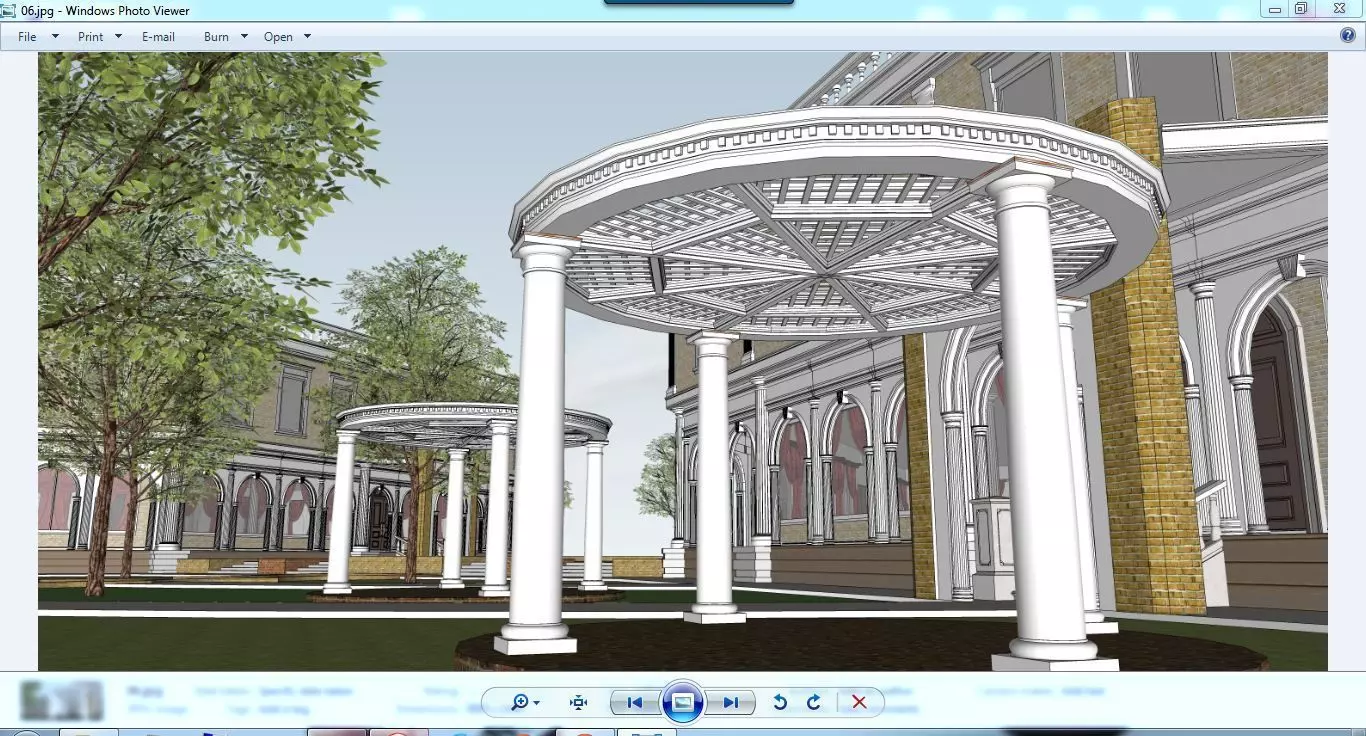The image size is (1366, 736).
Task: Click the displayed 3D pavilion image
Action: (x=683, y=361)
